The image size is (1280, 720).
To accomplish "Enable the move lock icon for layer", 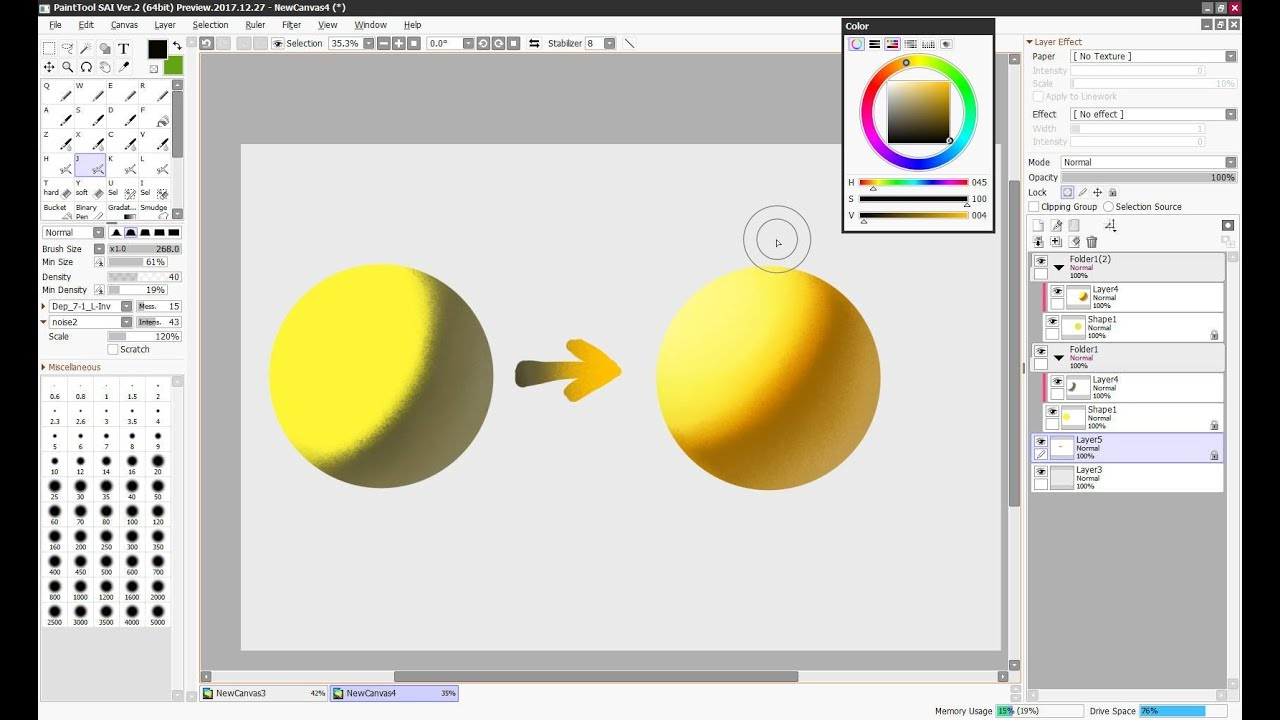I will click(1097, 192).
